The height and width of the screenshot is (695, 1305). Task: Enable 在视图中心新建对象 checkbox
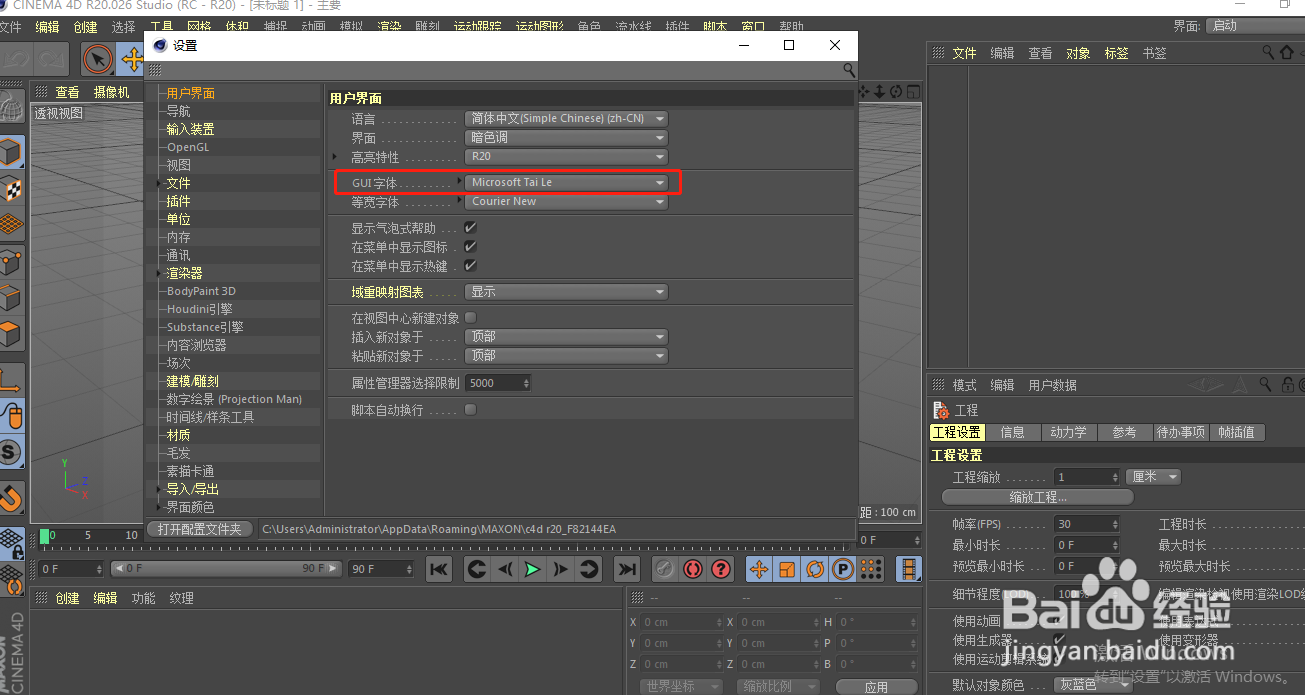coord(470,318)
